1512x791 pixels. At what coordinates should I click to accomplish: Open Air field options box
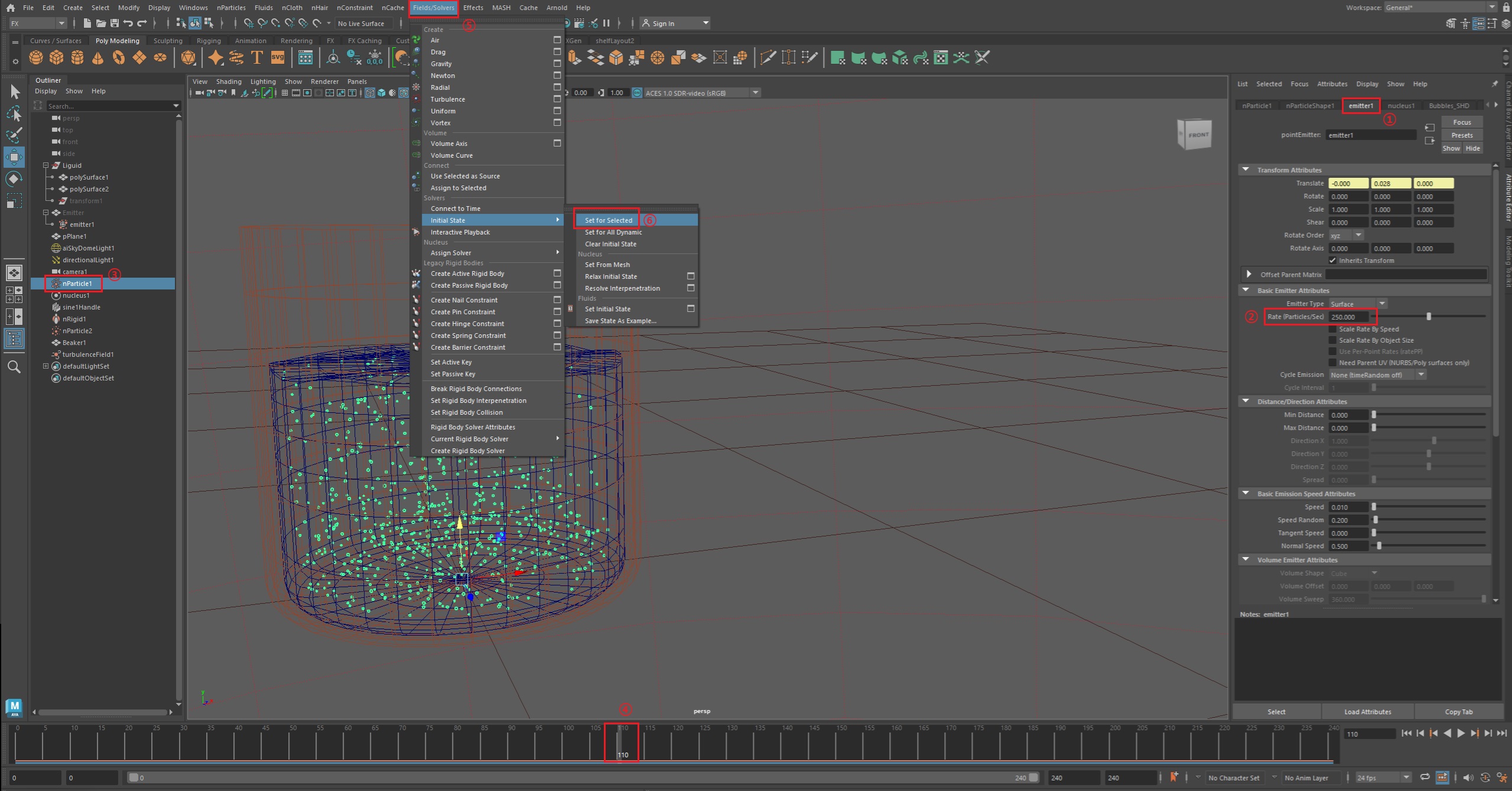pyautogui.click(x=557, y=40)
